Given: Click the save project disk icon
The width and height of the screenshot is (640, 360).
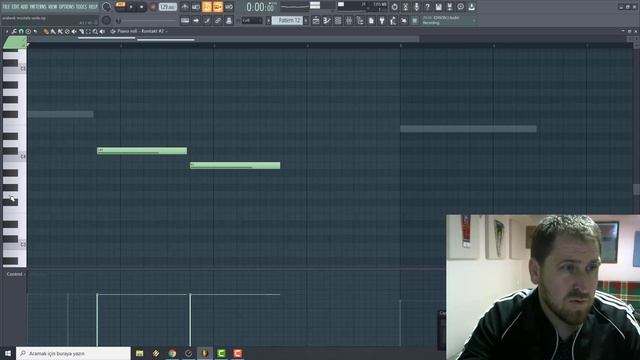Looking at the screenshot, I should point(438,7).
